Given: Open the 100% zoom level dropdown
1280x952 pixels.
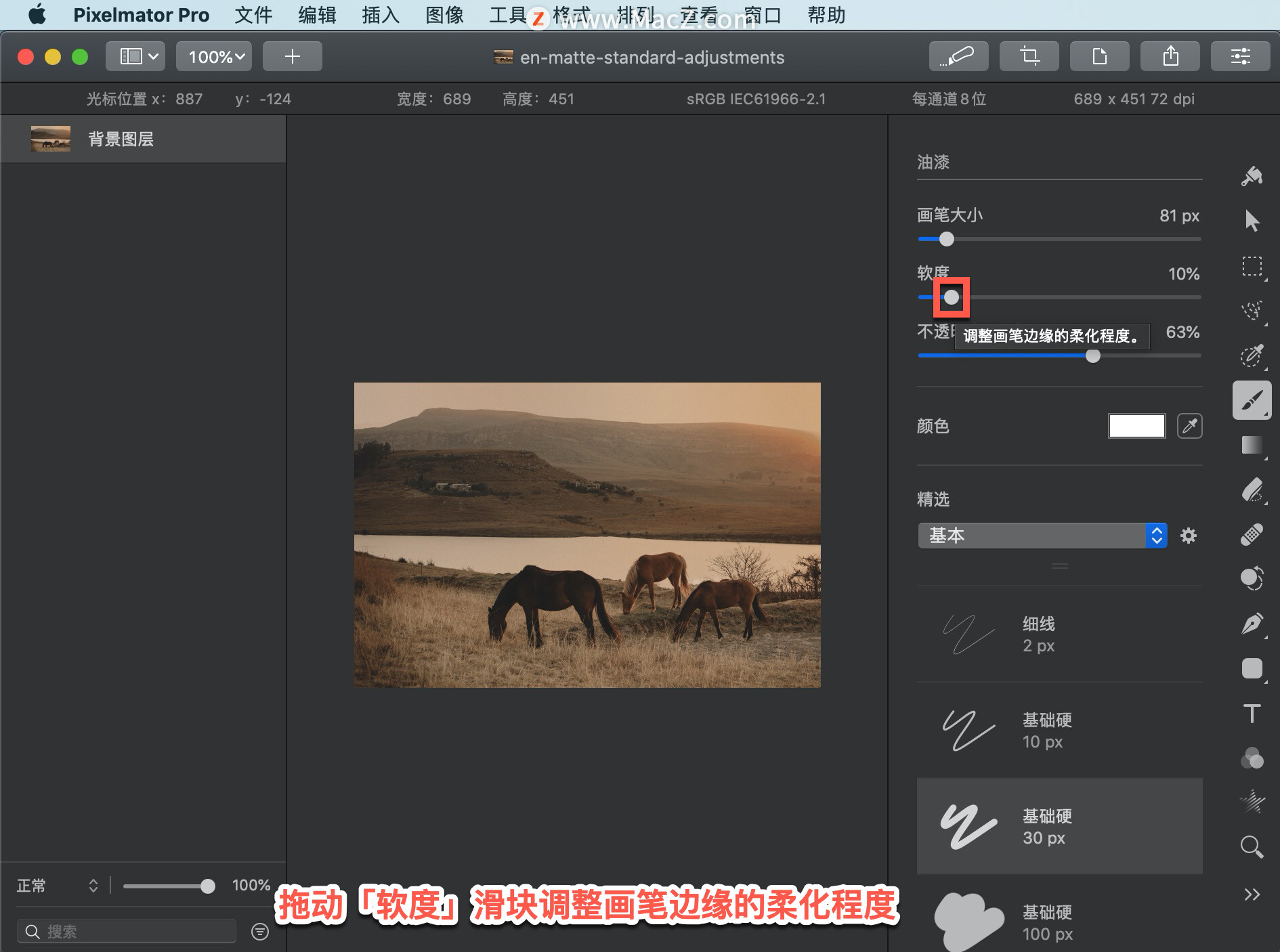Looking at the screenshot, I should [x=214, y=56].
